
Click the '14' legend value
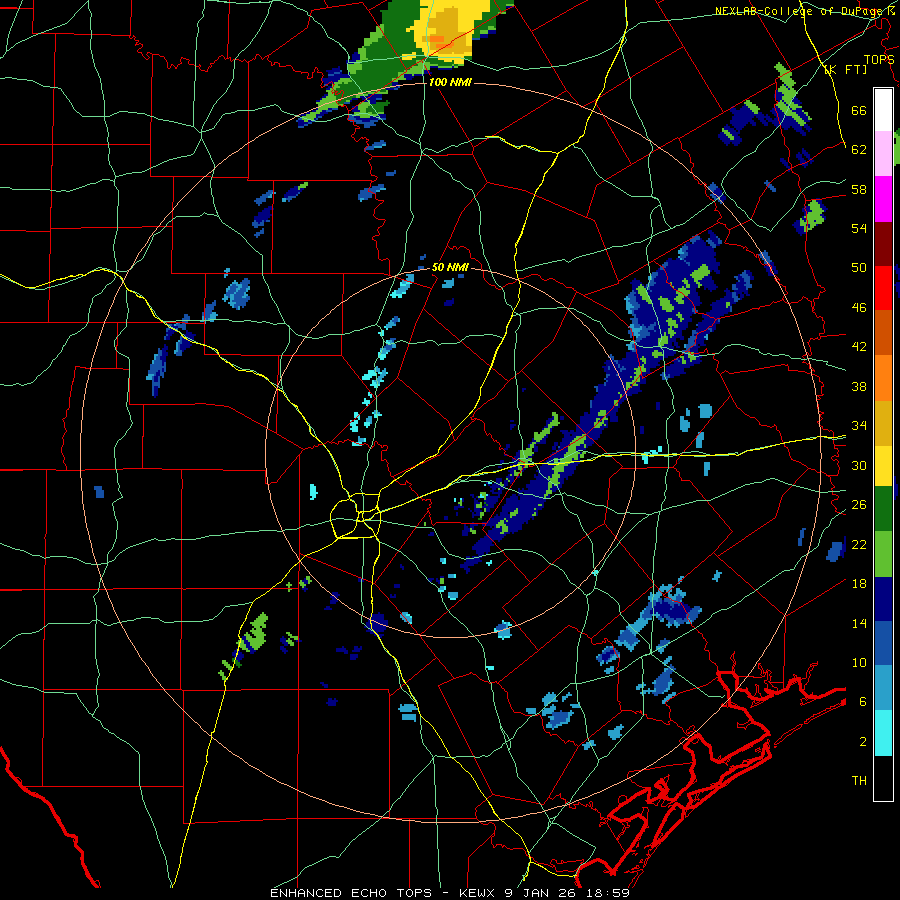(x=859, y=623)
